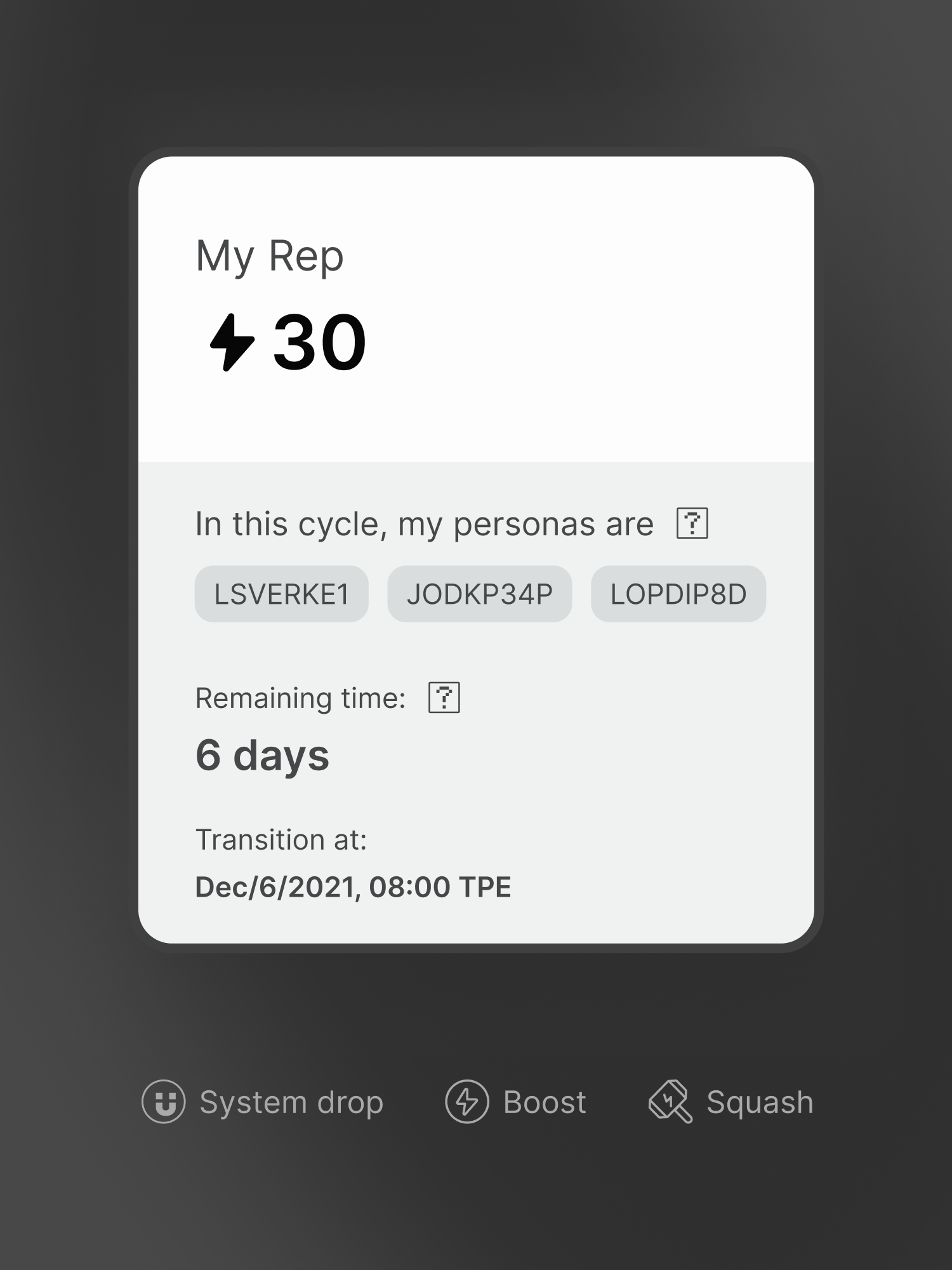Click the lightning bolt icon beside 30
The width and height of the screenshot is (952, 1270).
(x=232, y=342)
